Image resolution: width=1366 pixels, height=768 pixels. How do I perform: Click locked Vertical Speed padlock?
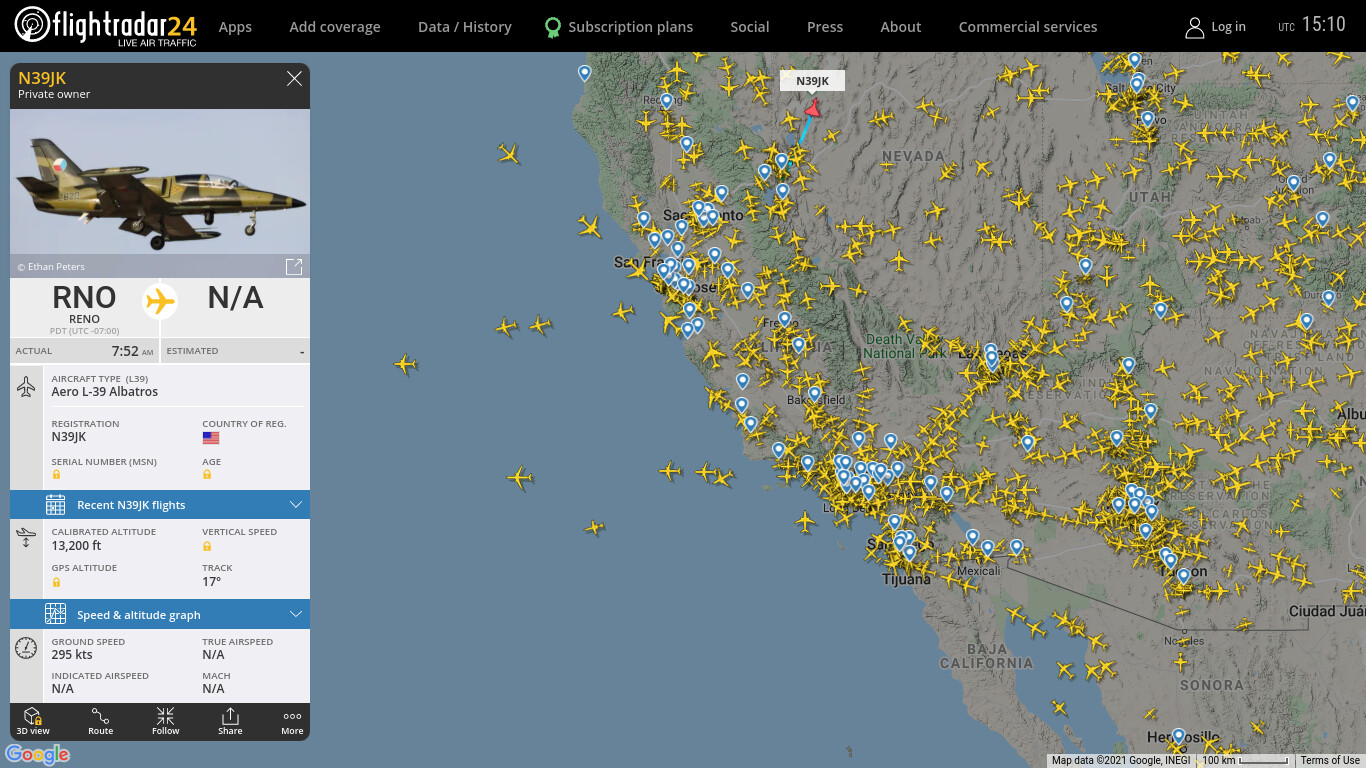[207, 546]
